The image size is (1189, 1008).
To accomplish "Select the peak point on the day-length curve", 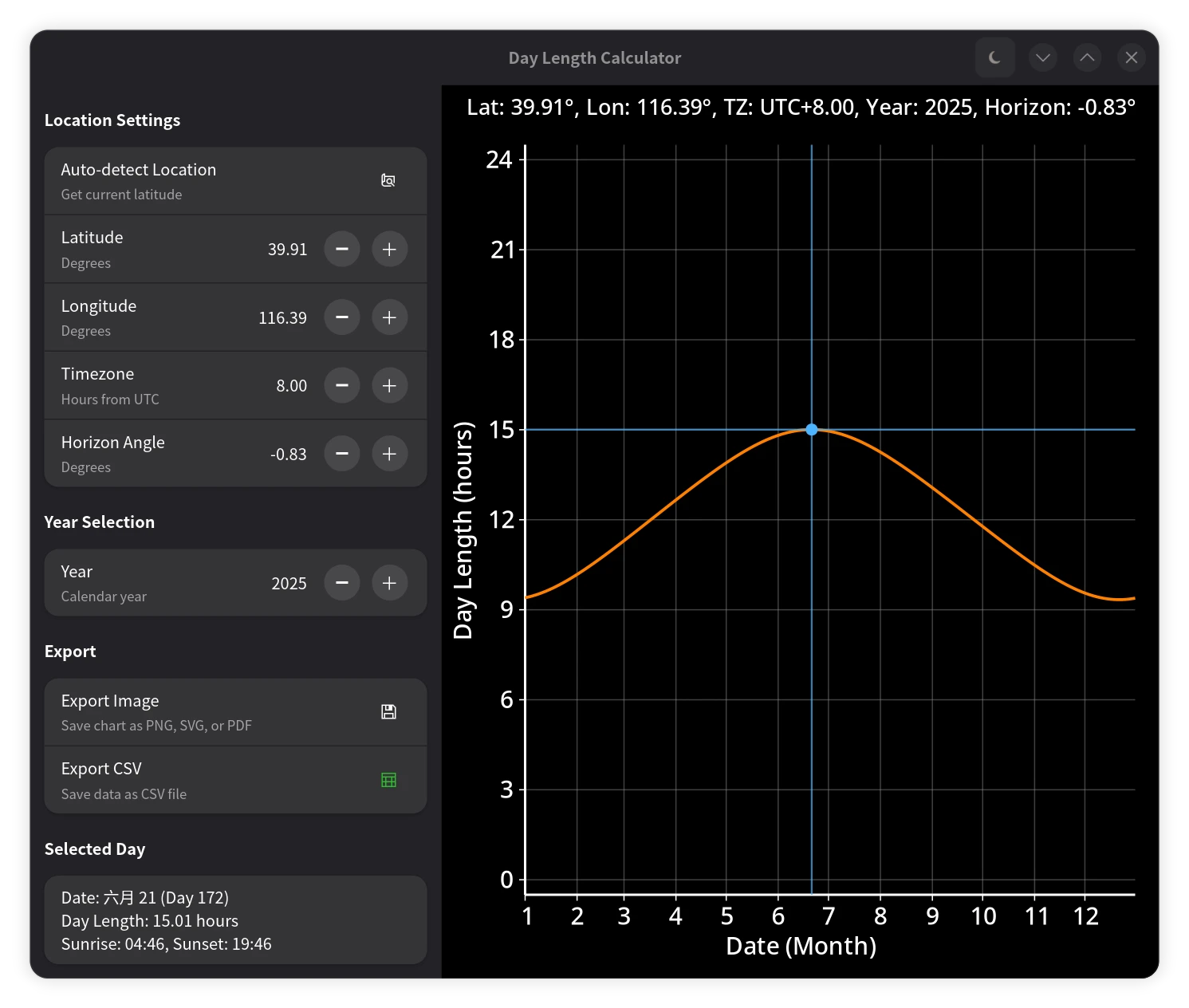I will point(811,430).
